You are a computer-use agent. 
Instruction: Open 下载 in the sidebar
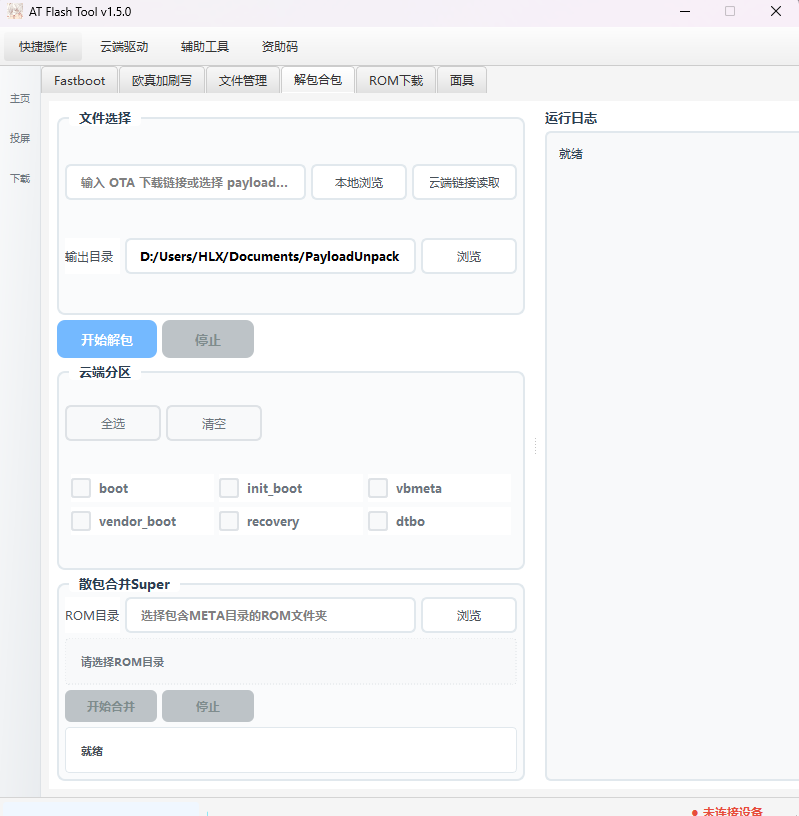[x=20, y=178]
